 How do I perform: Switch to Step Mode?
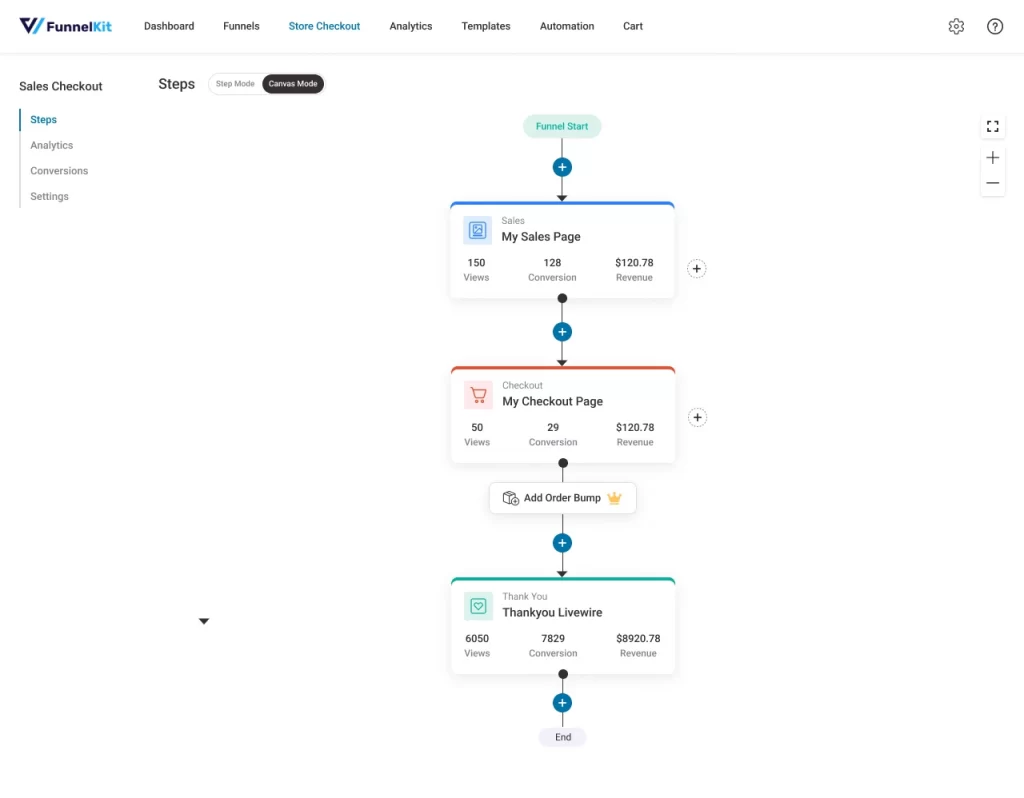click(x=235, y=84)
